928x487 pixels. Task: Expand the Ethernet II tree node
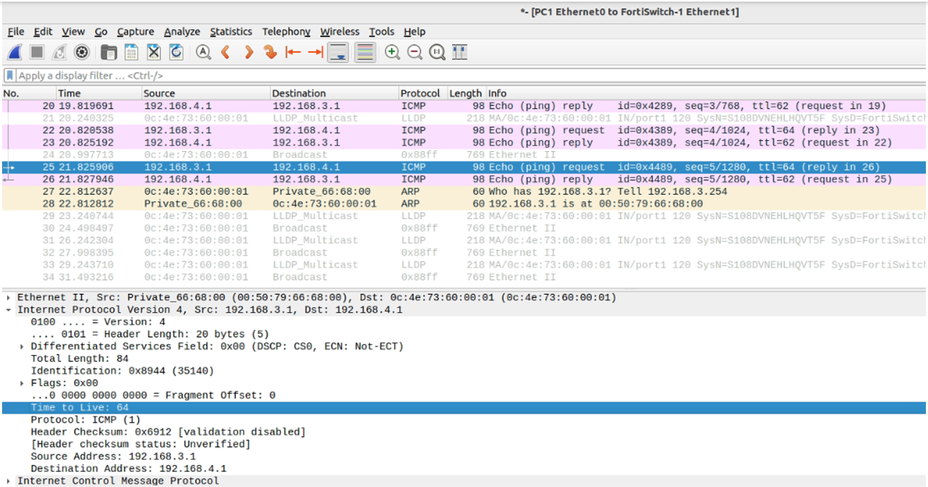point(9,298)
